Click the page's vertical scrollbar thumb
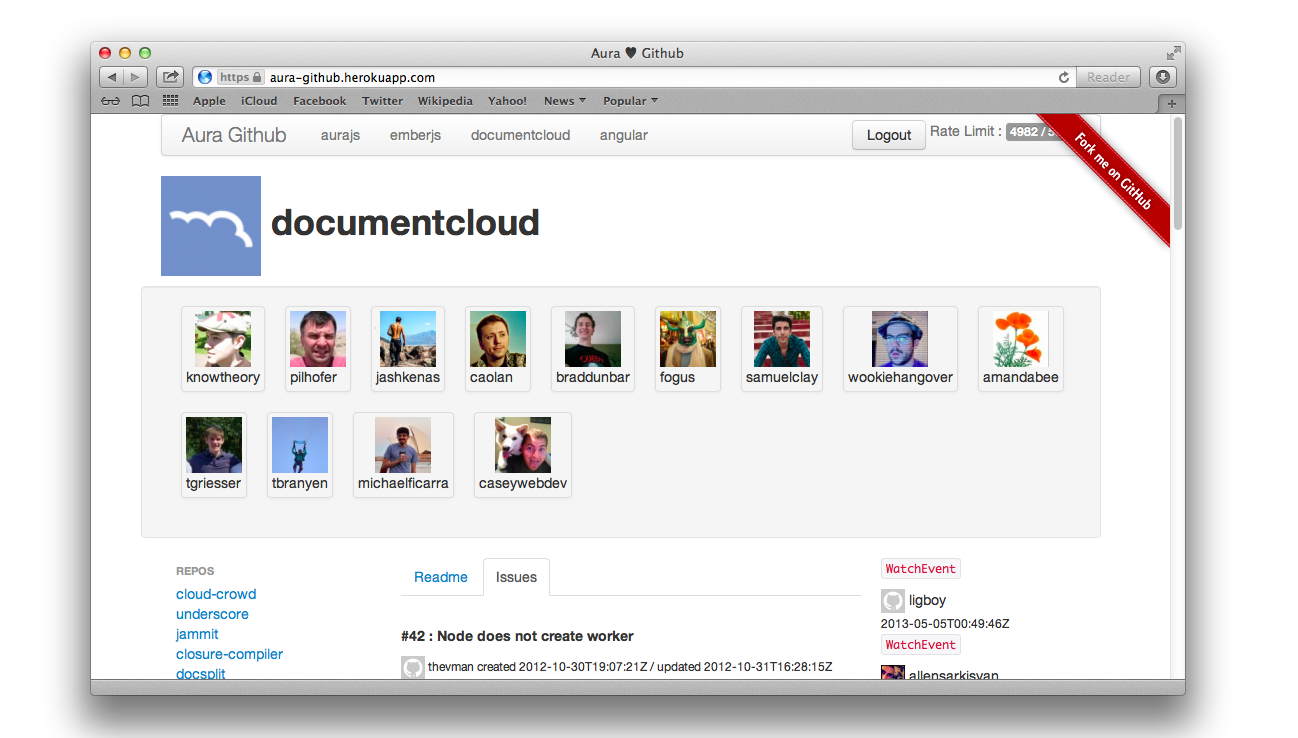Viewport: 1298px width, 738px height. pyautogui.click(x=1178, y=172)
